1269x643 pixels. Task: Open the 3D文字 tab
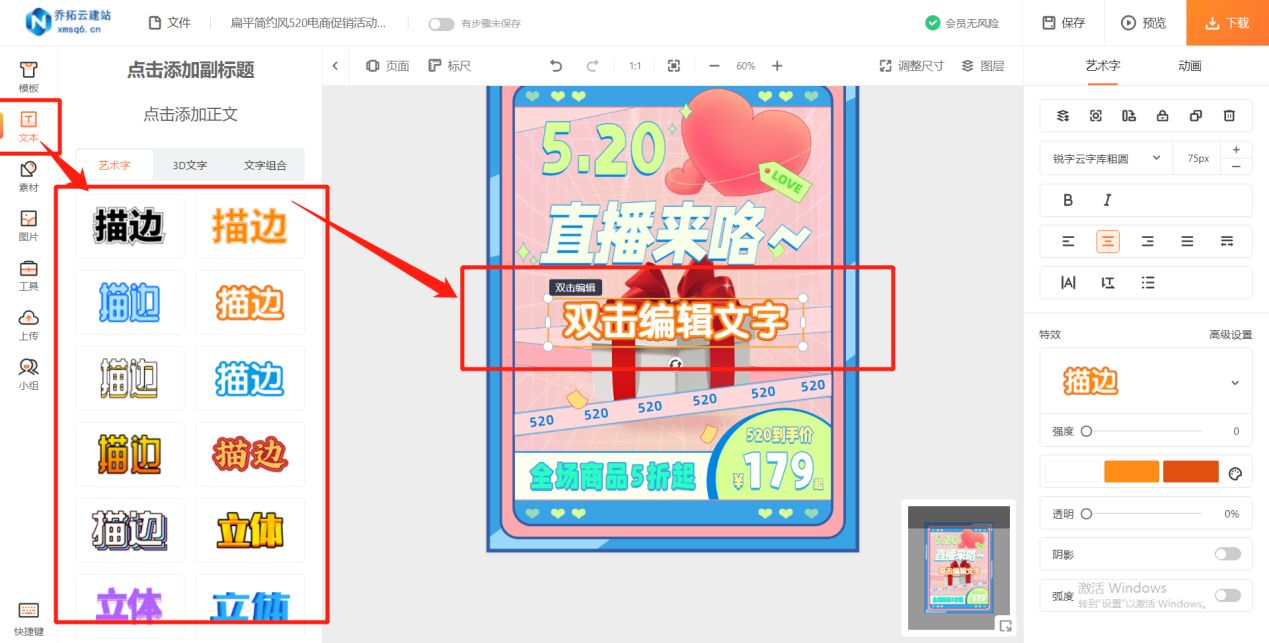click(189, 165)
